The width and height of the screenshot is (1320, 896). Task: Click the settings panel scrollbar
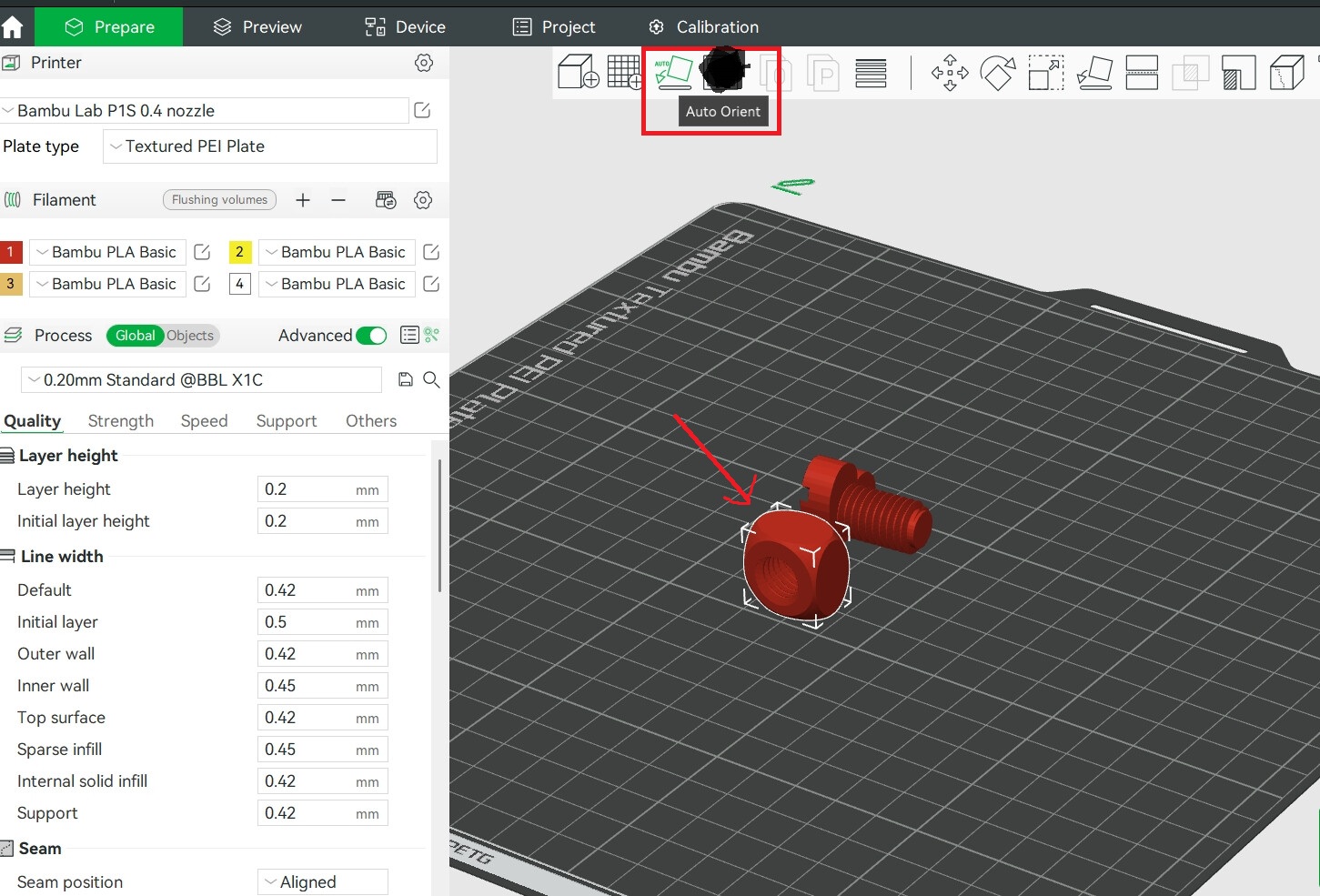click(x=440, y=525)
